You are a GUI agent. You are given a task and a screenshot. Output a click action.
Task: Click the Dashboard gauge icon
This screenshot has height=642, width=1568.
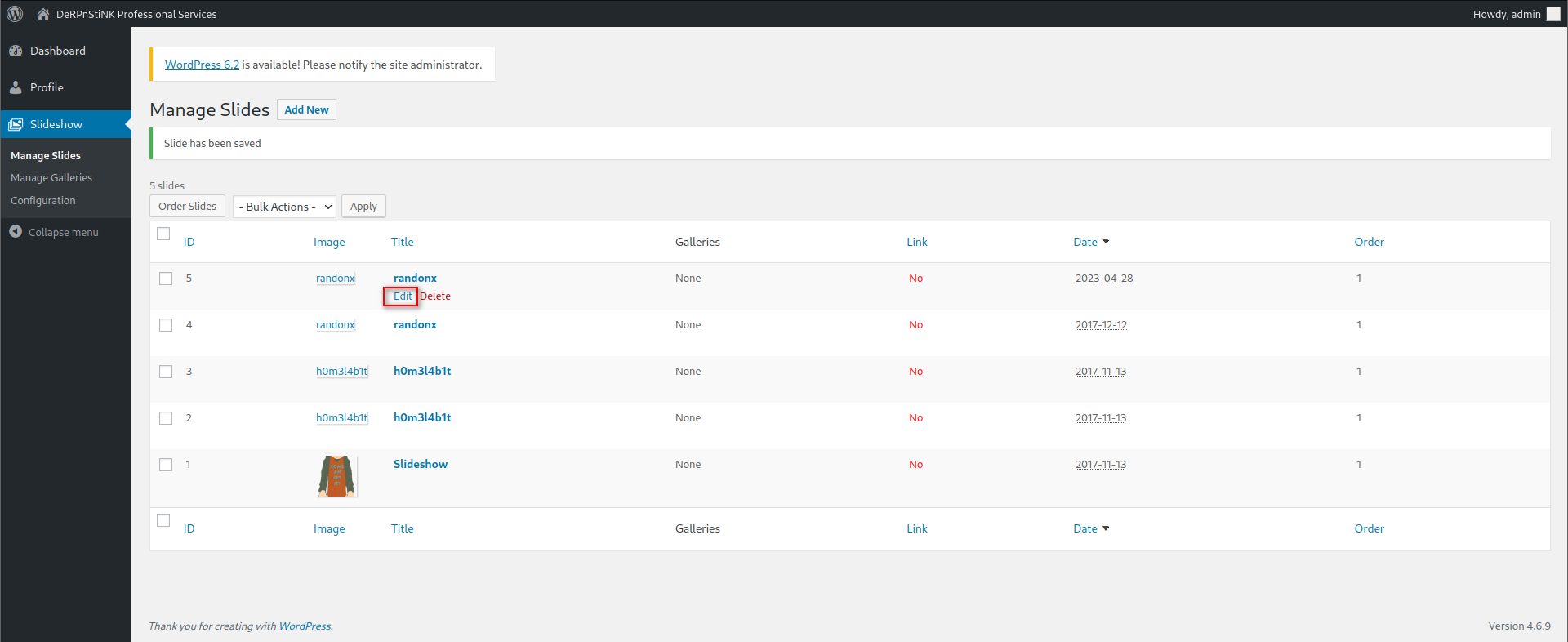click(16, 51)
